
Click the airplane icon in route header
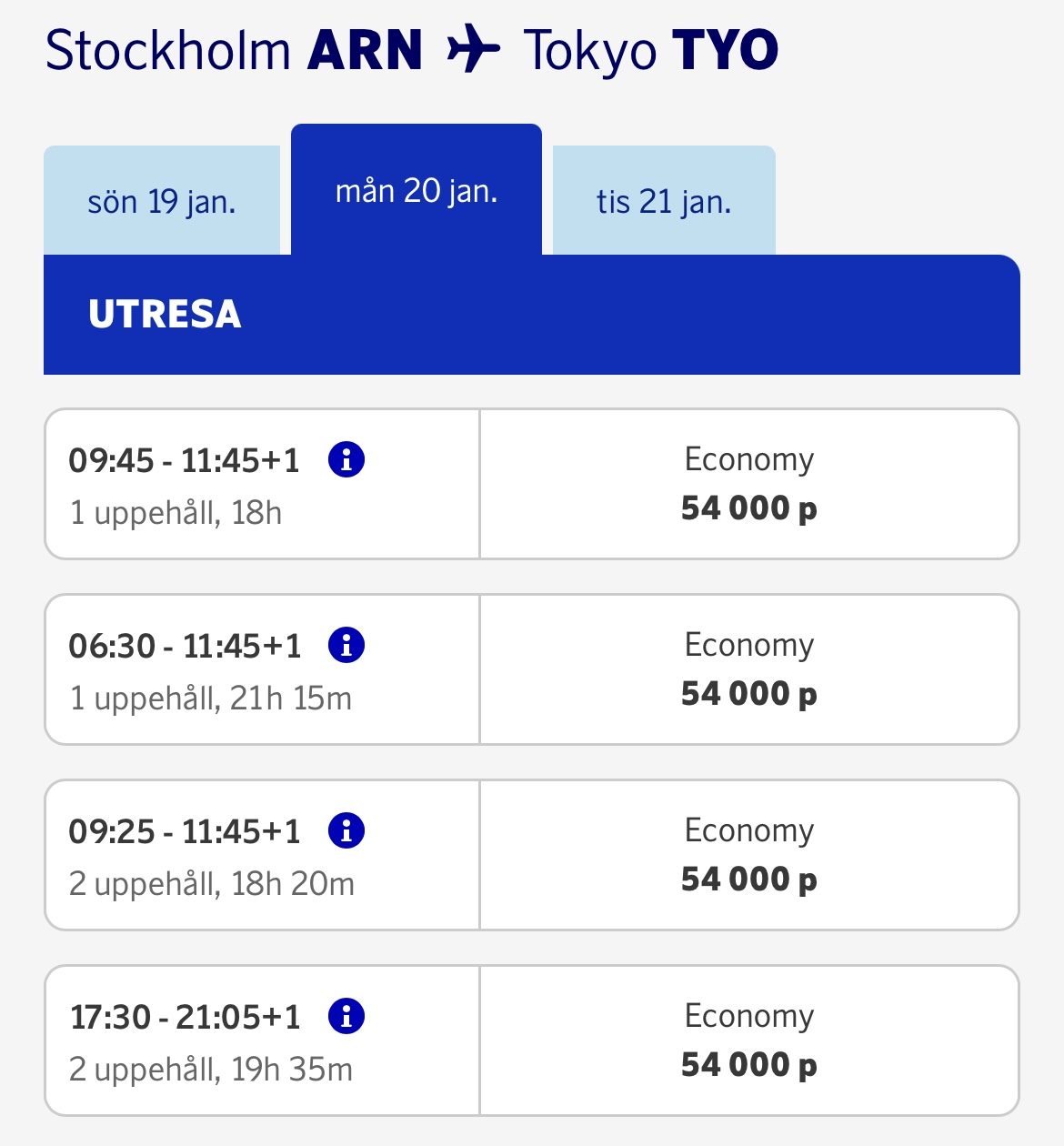[x=474, y=49]
